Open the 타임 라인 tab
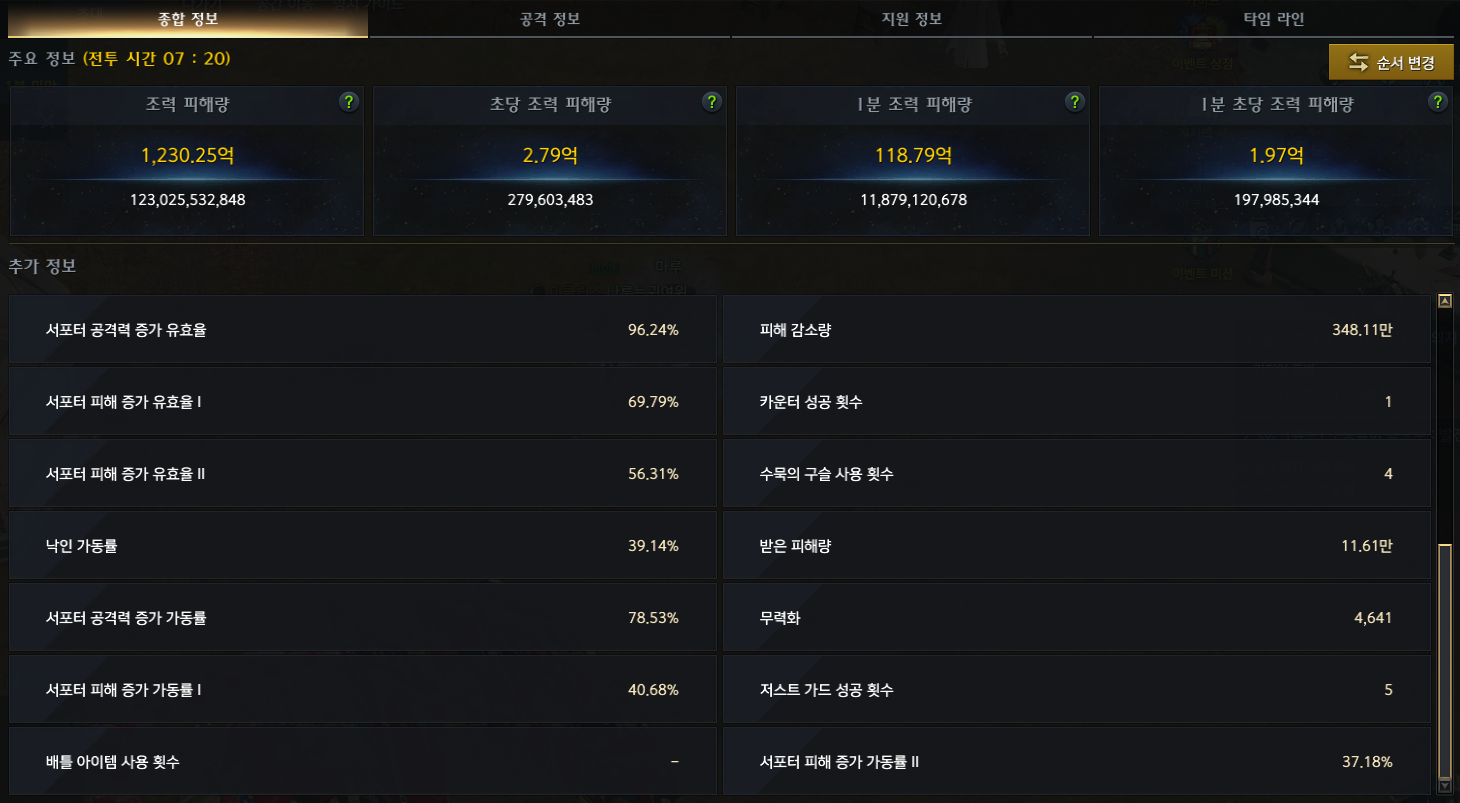The height and width of the screenshot is (803, 1460). coord(1274,19)
